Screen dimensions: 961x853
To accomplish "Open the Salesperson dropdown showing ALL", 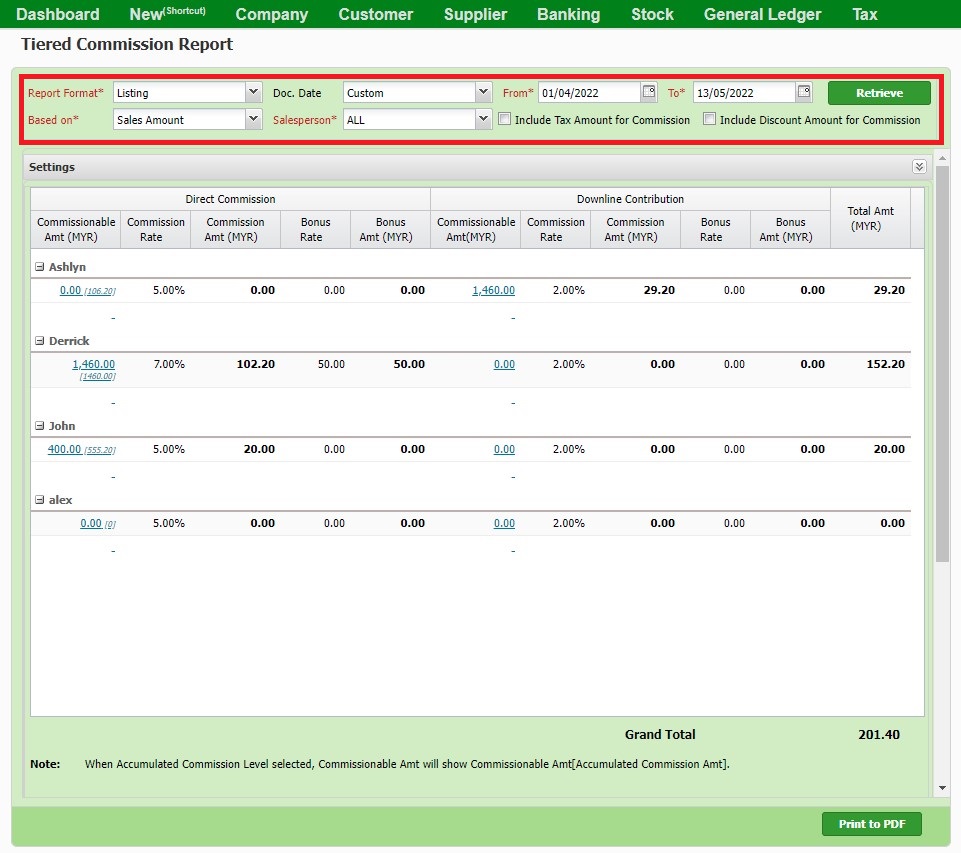I will click(x=483, y=119).
